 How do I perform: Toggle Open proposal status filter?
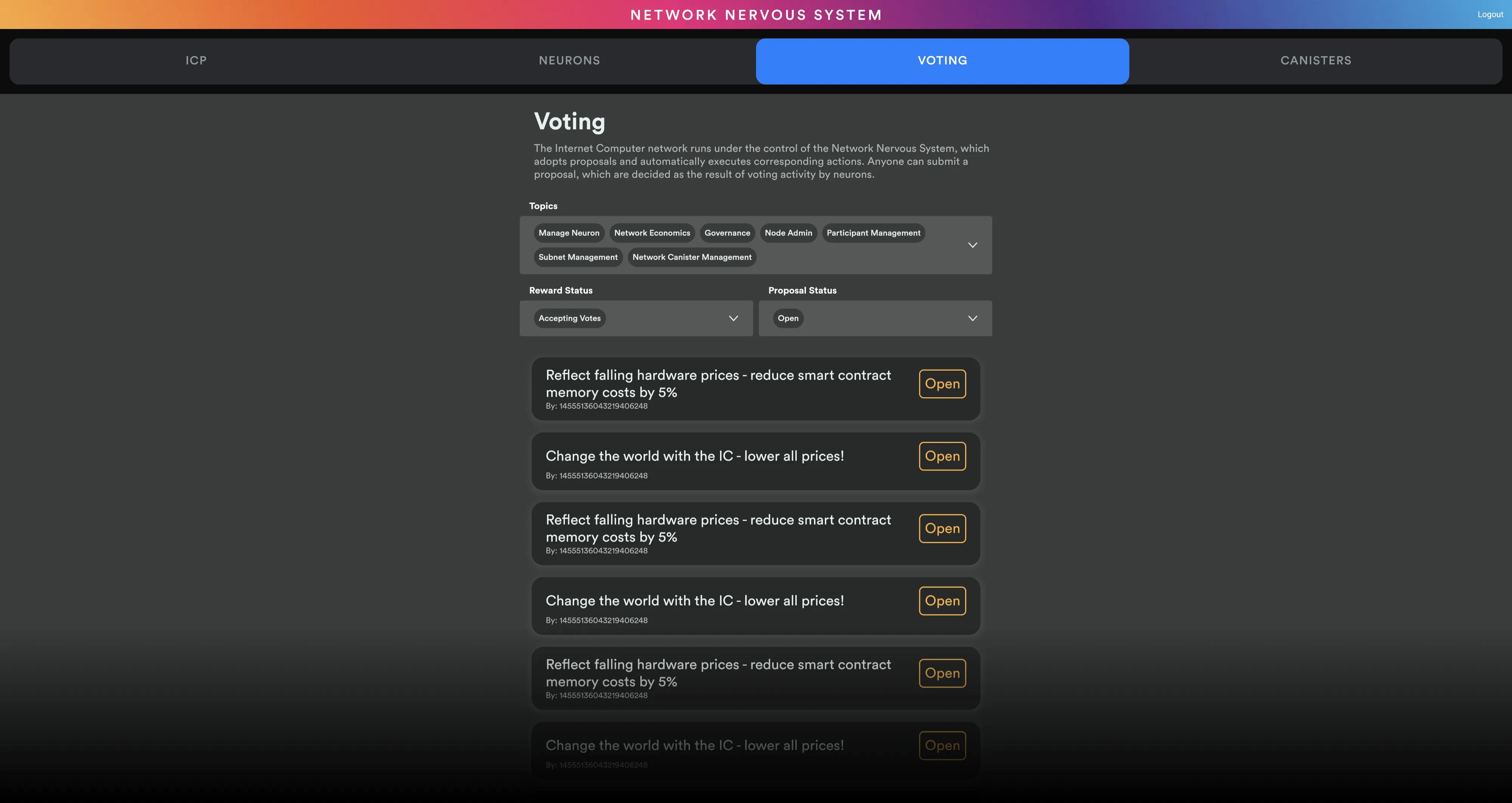coord(788,318)
